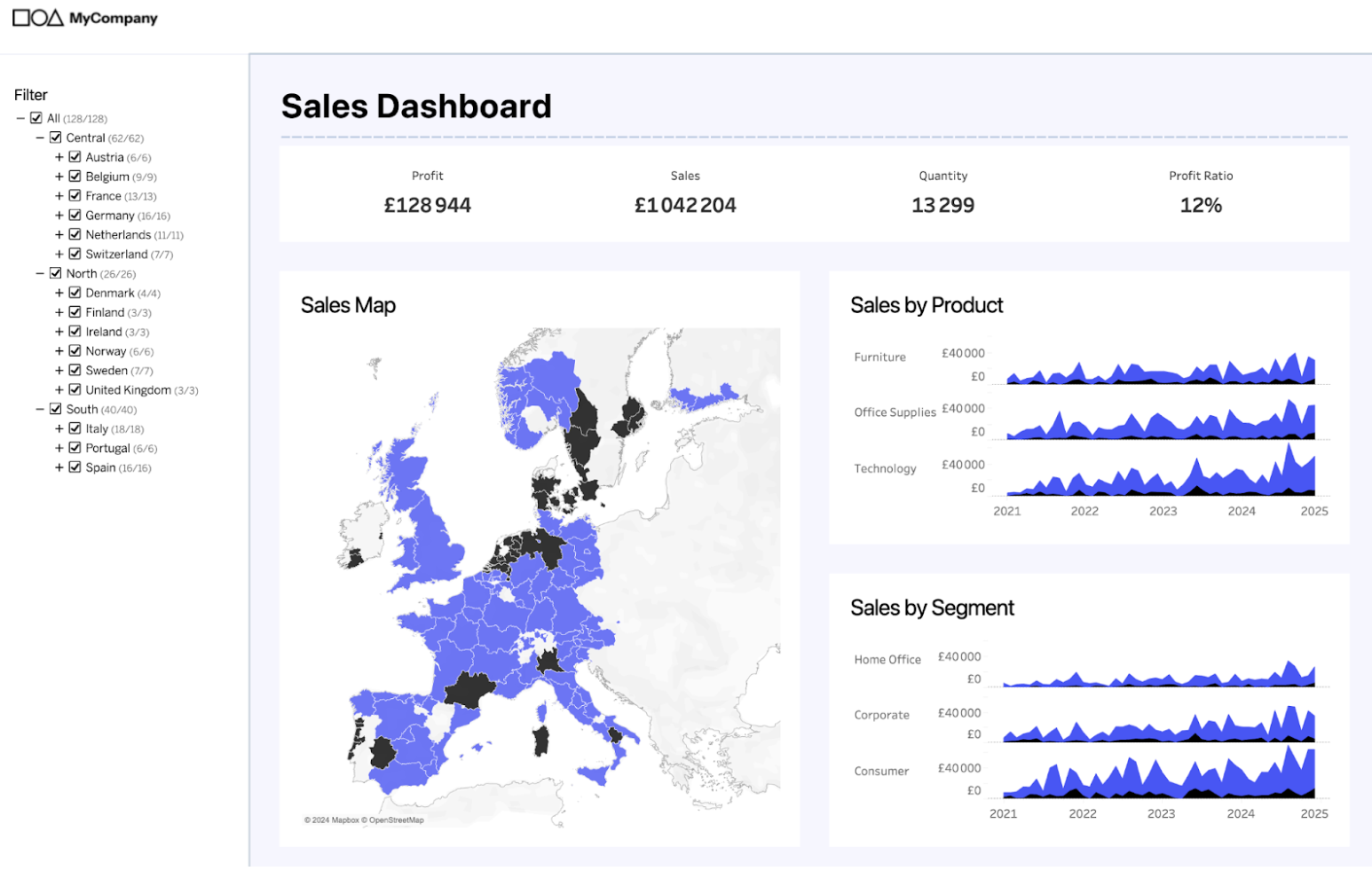Deselect the Spain checkbox
This screenshot has width=1372, height=871.
pos(75,467)
